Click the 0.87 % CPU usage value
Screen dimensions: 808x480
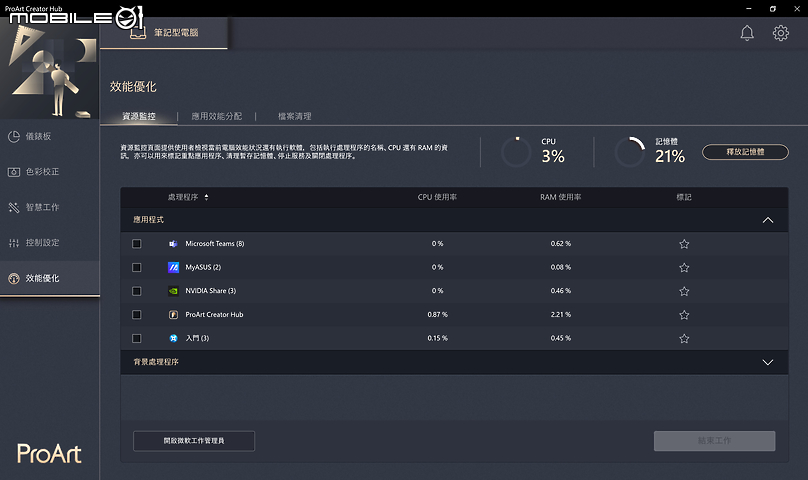click(437, 315)
